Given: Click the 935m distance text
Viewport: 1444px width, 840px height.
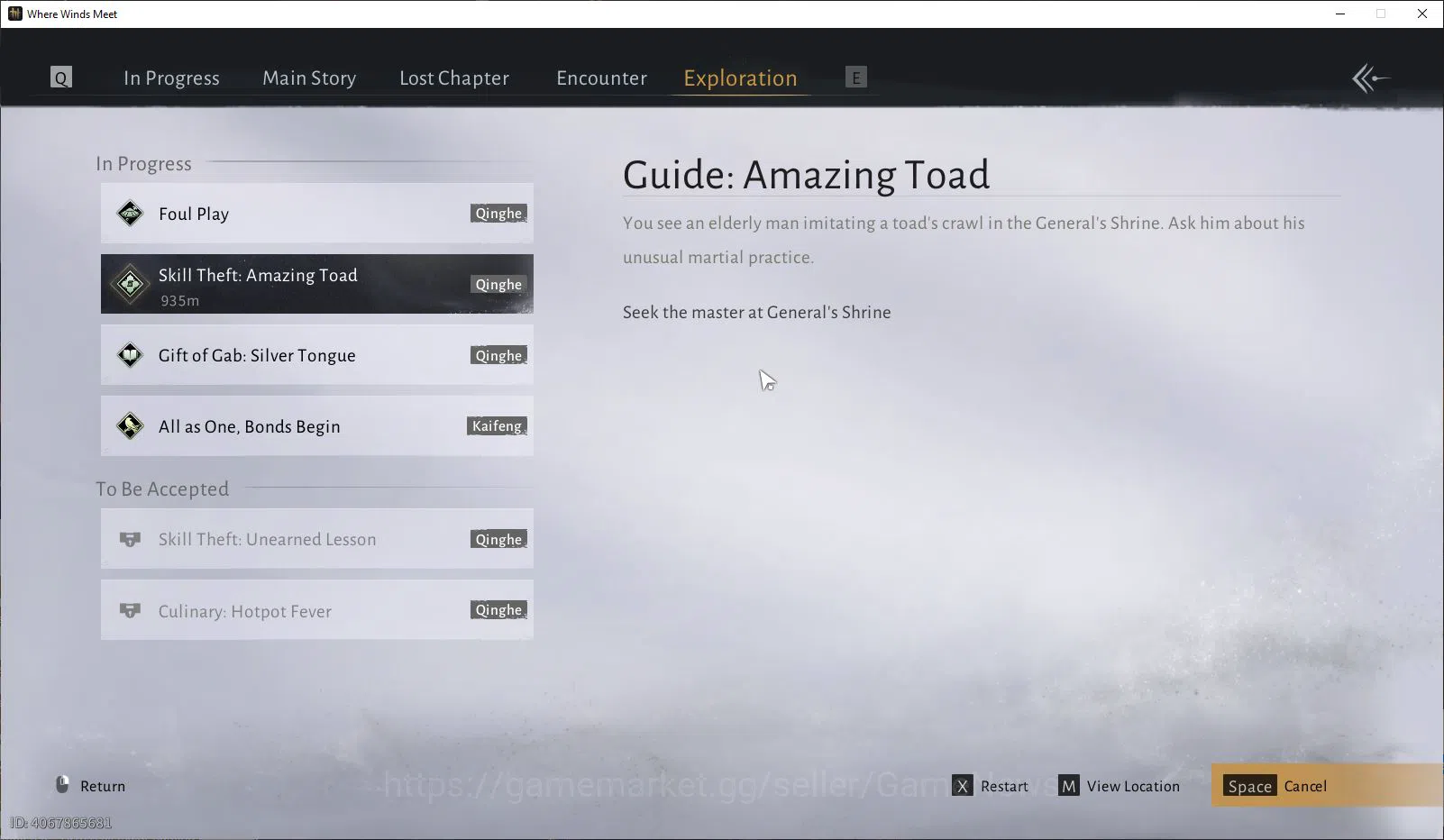Looking at the screenshot, I should click(179, 301).
